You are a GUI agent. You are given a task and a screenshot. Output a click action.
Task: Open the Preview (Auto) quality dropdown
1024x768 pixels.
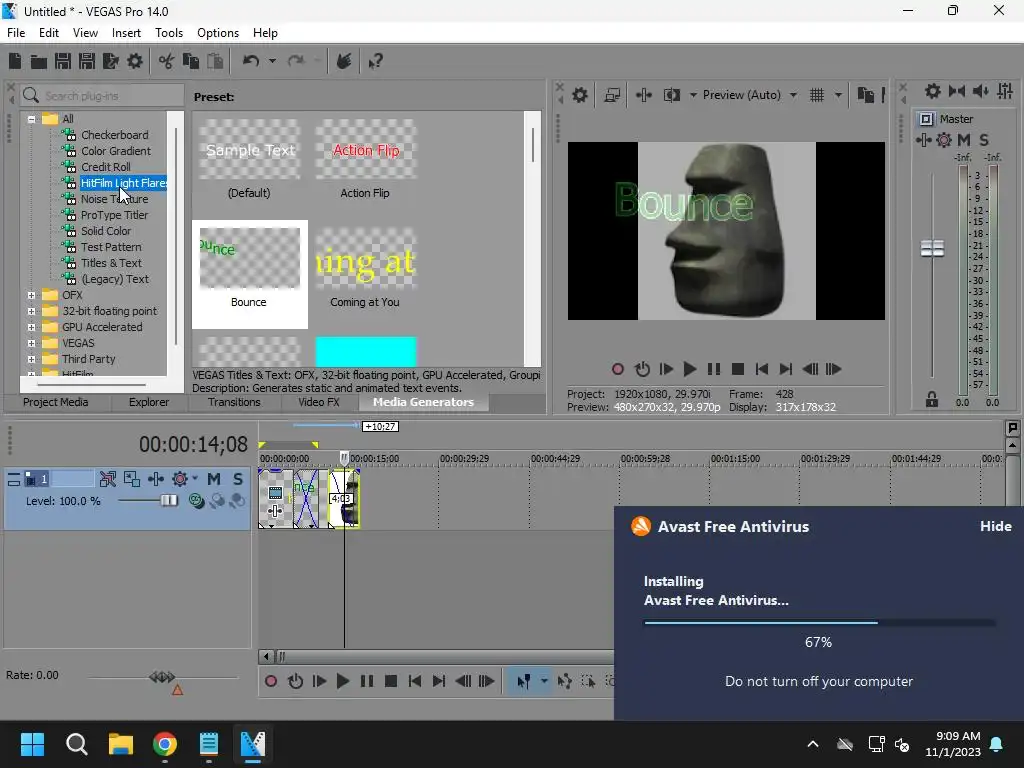[x=793, y=95]
